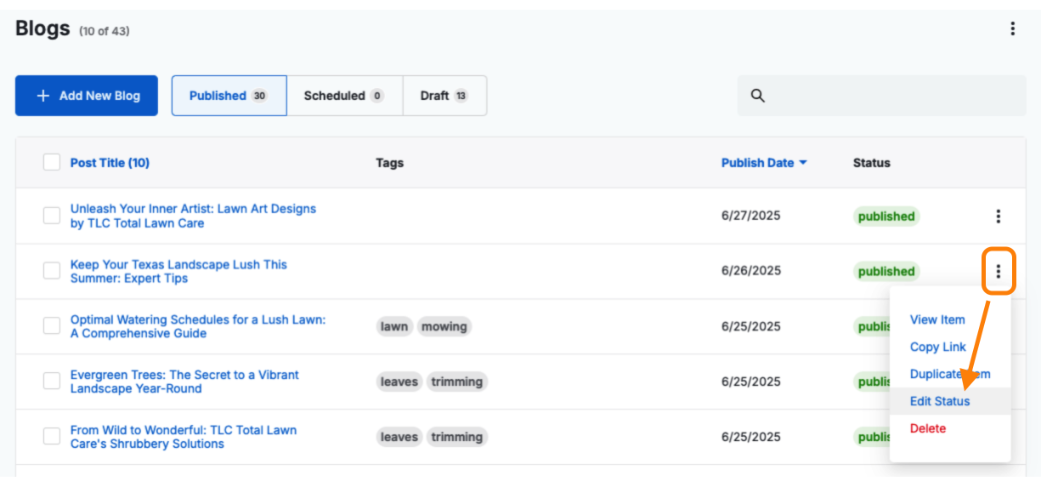Click the Publish Date sort arrow

click(802, 163)
